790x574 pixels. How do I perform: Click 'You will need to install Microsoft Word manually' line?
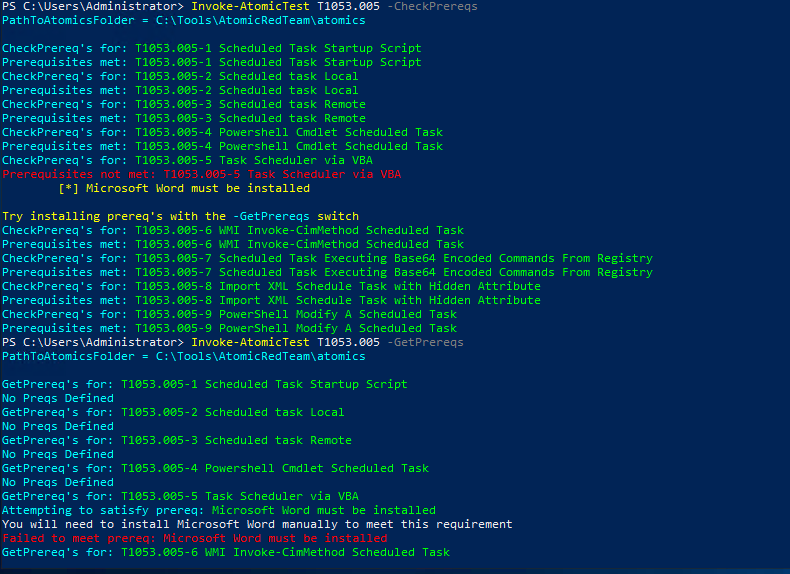257,525
